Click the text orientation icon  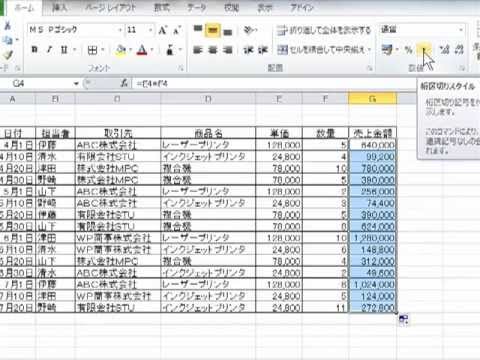249,30
